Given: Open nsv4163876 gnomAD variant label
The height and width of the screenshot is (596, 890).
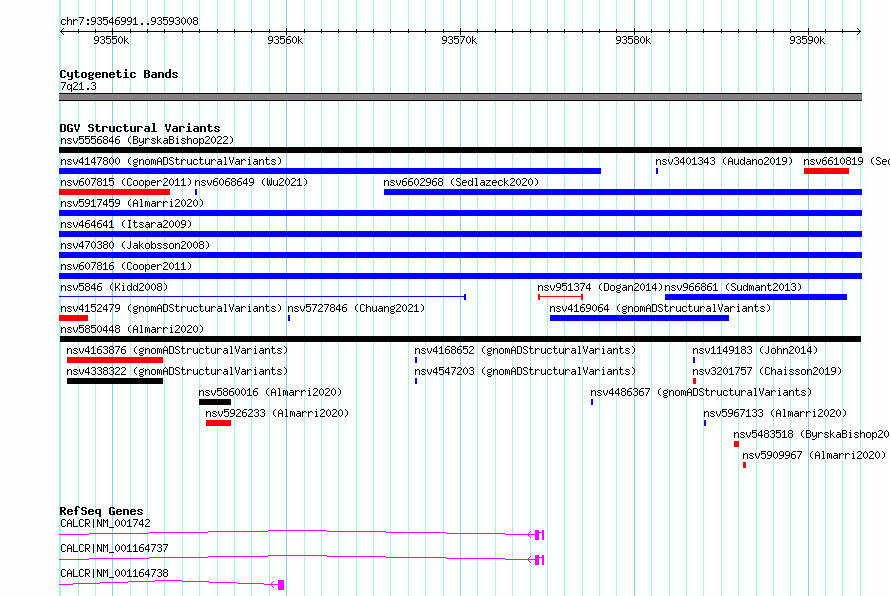Looking at the screenshot, I should (x=177, y=350).
